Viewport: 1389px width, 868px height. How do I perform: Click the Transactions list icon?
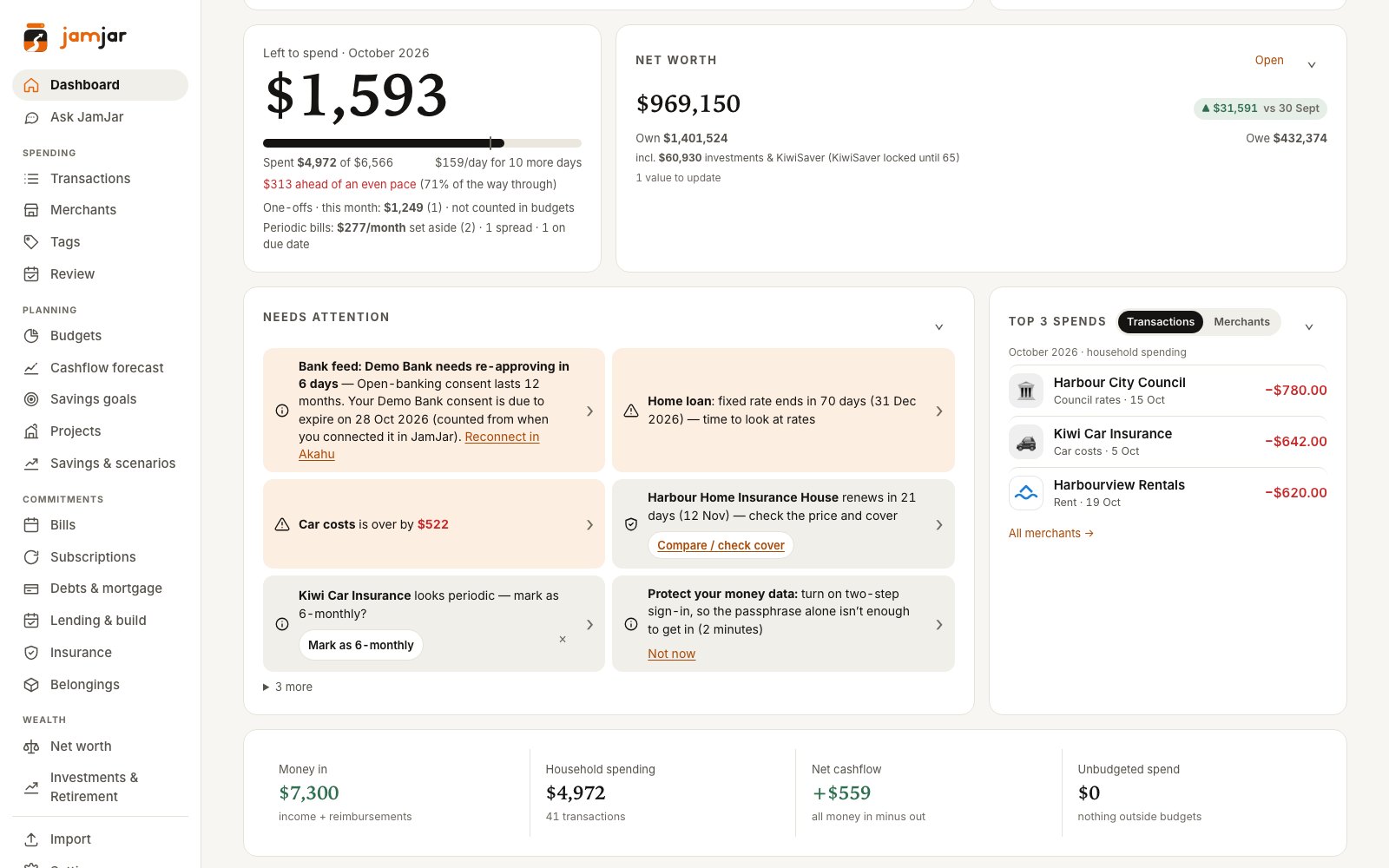(31, 179)
